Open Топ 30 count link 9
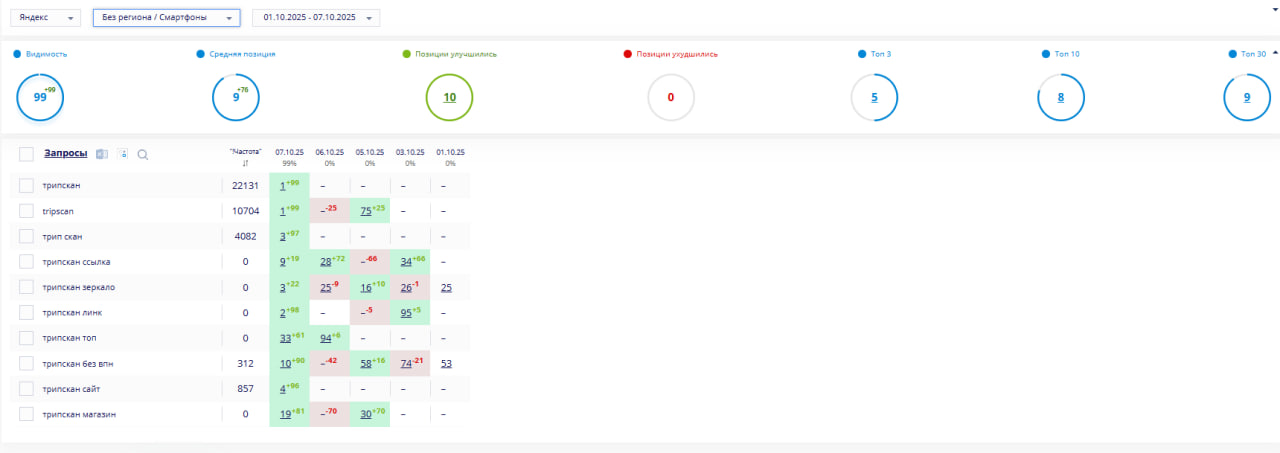Screen dimensions: 1280x453 pyautogui.click(x=1247, y=97)
